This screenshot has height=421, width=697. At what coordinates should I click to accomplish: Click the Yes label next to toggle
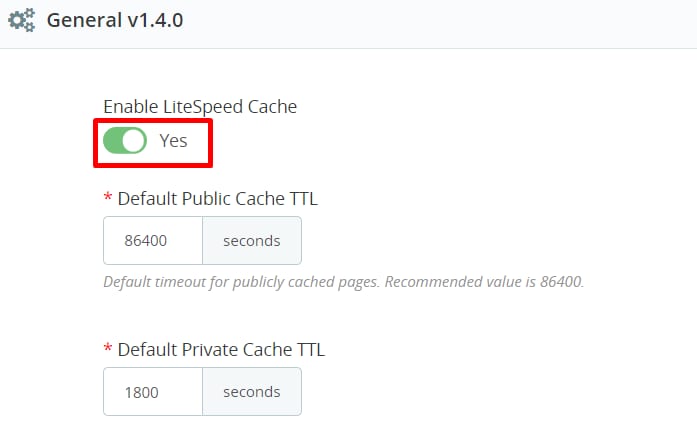(x=174, y=141)
